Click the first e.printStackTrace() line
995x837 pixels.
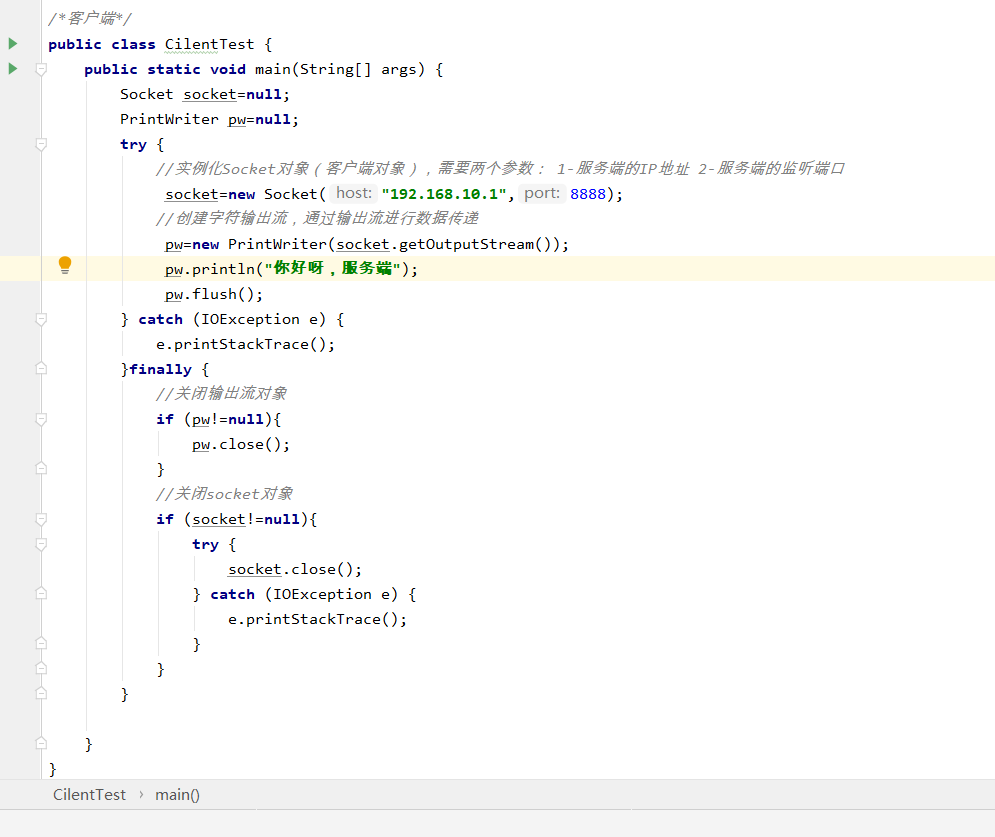pos(245,345)
